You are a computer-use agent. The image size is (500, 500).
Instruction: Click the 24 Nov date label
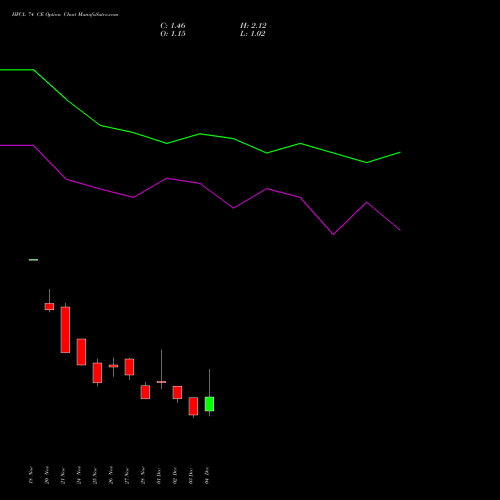pyautogui.click(x=79, y=475)
